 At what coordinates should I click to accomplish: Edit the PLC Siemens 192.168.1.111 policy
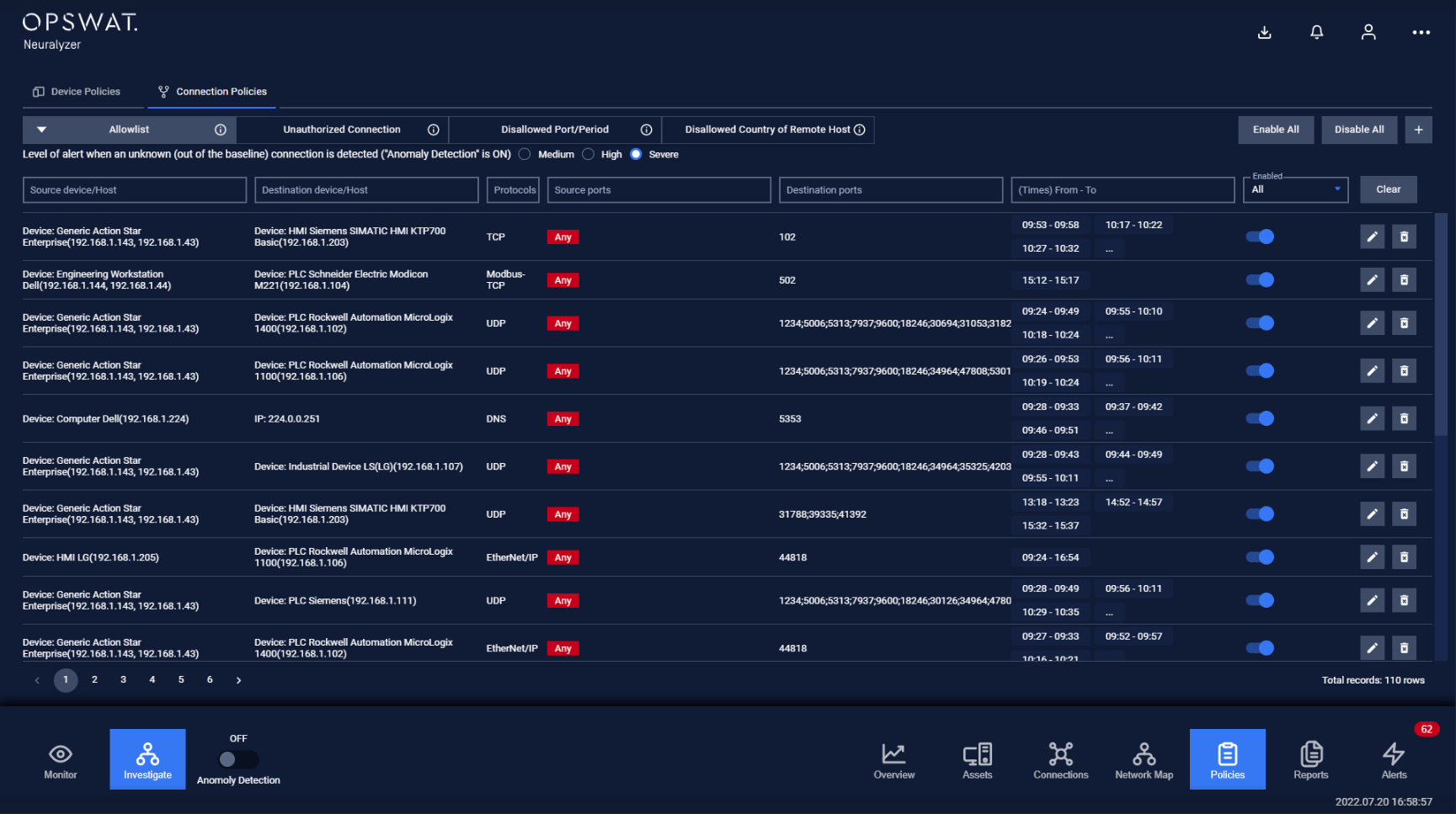1372,600
